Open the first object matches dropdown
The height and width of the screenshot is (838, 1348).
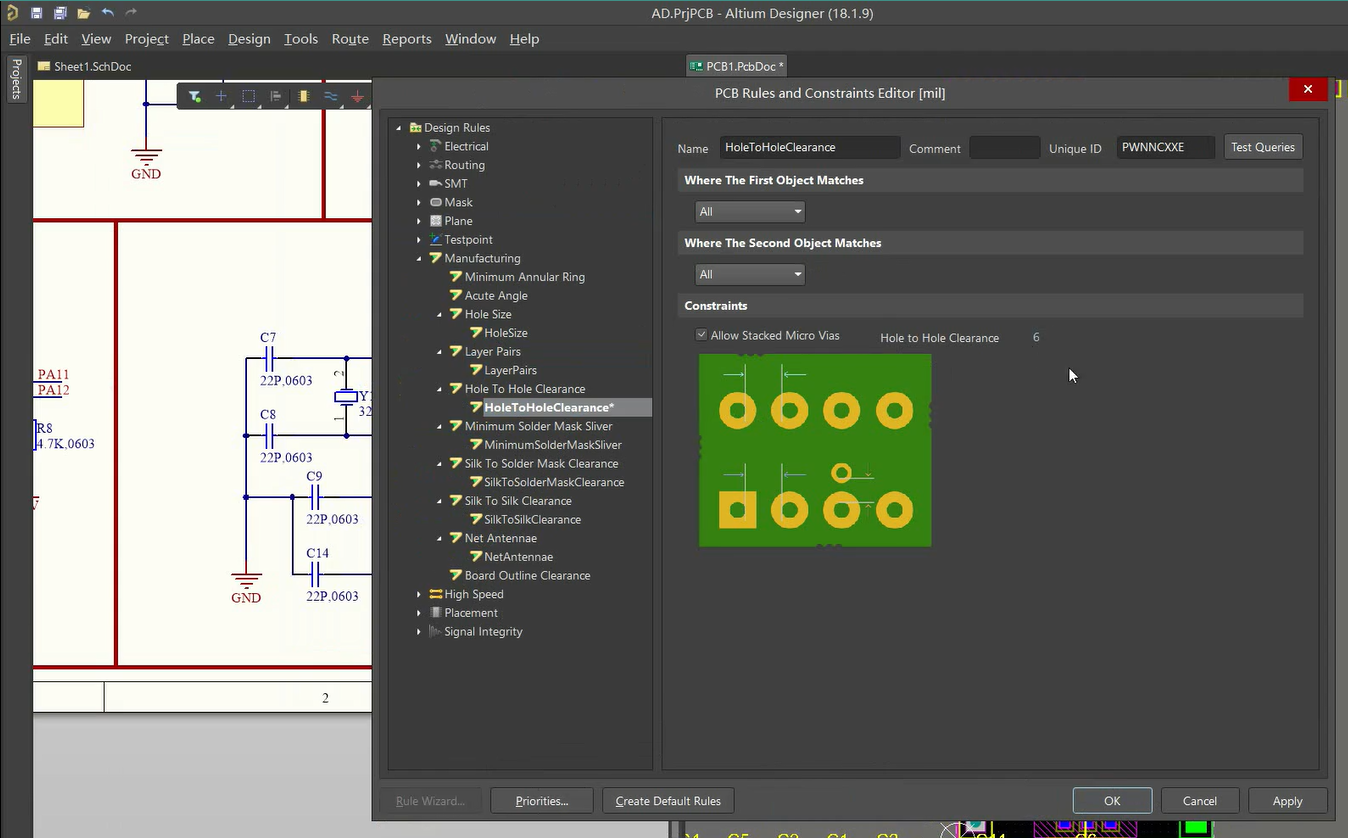[x=749, y=211]
